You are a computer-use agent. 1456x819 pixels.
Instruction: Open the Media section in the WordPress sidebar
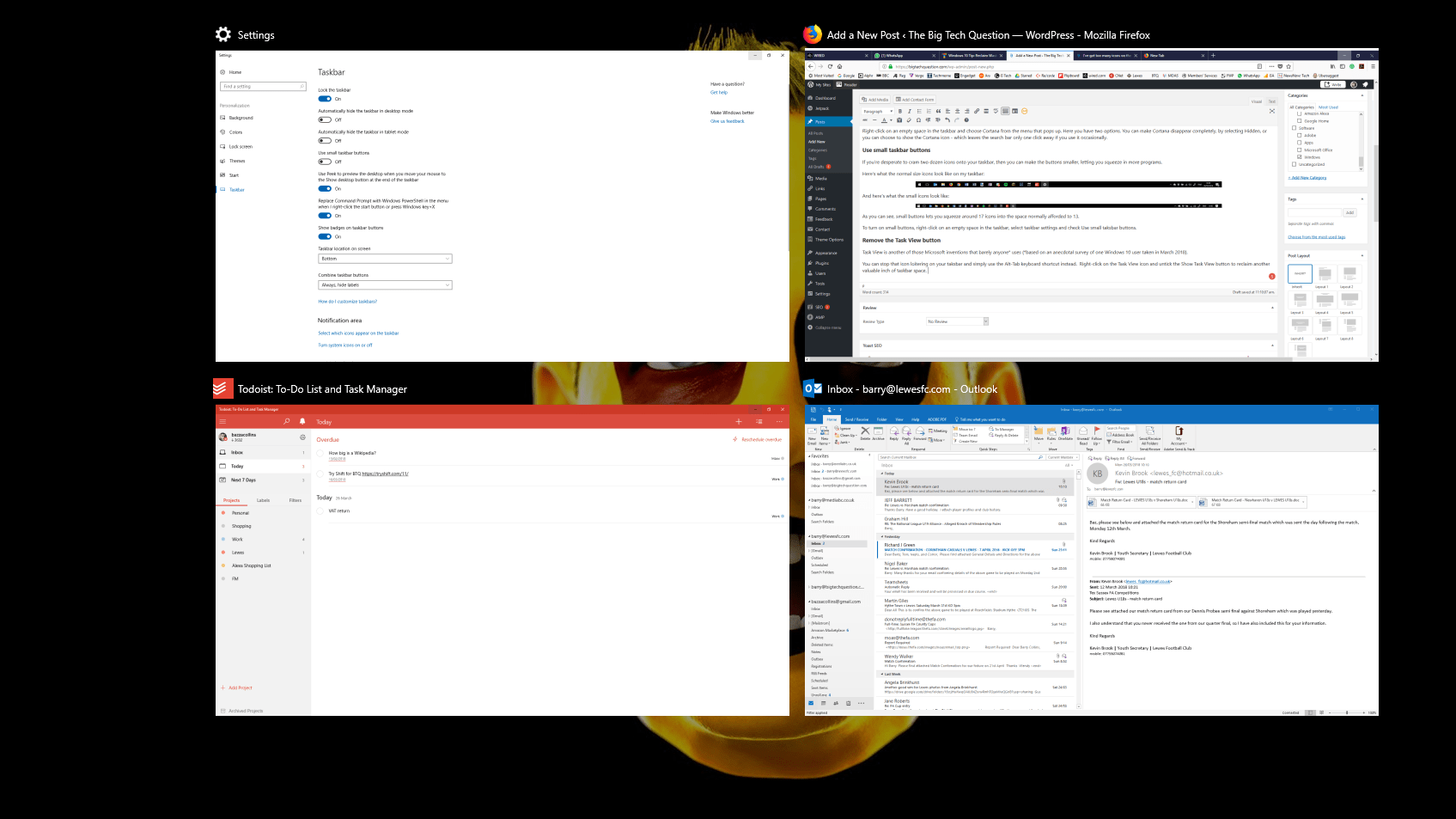click(823, 178)
